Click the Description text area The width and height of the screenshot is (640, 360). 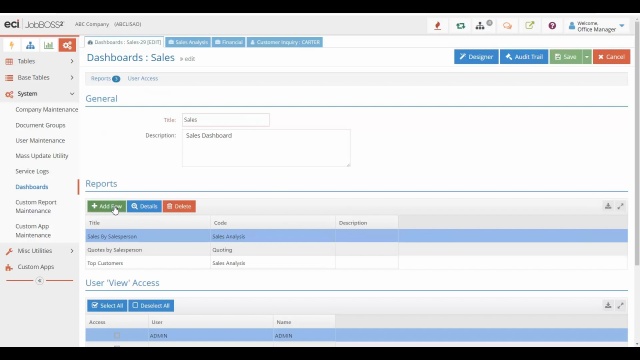click(266, 148)
